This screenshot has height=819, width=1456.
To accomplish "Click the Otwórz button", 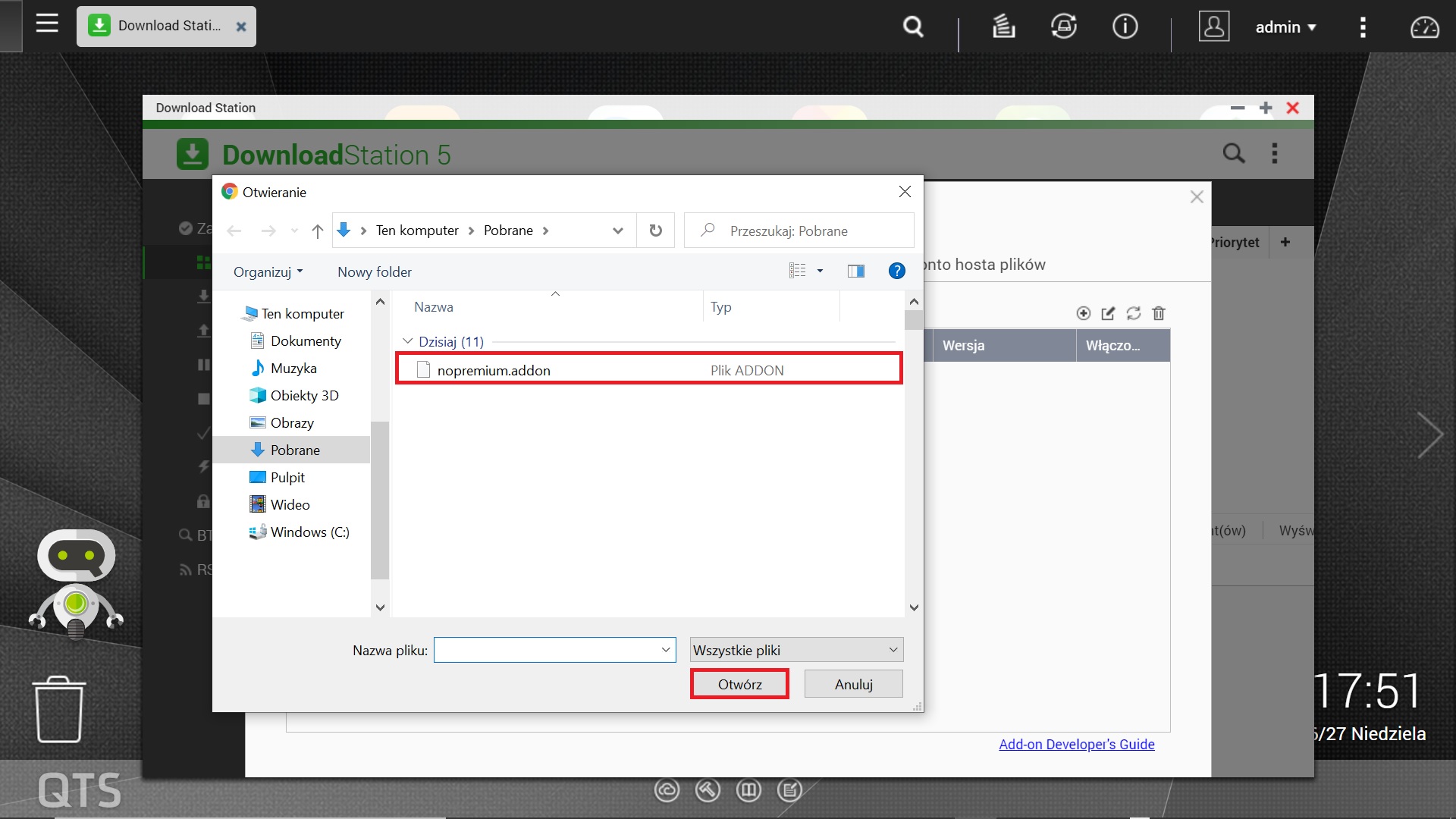I will point(739,684).
